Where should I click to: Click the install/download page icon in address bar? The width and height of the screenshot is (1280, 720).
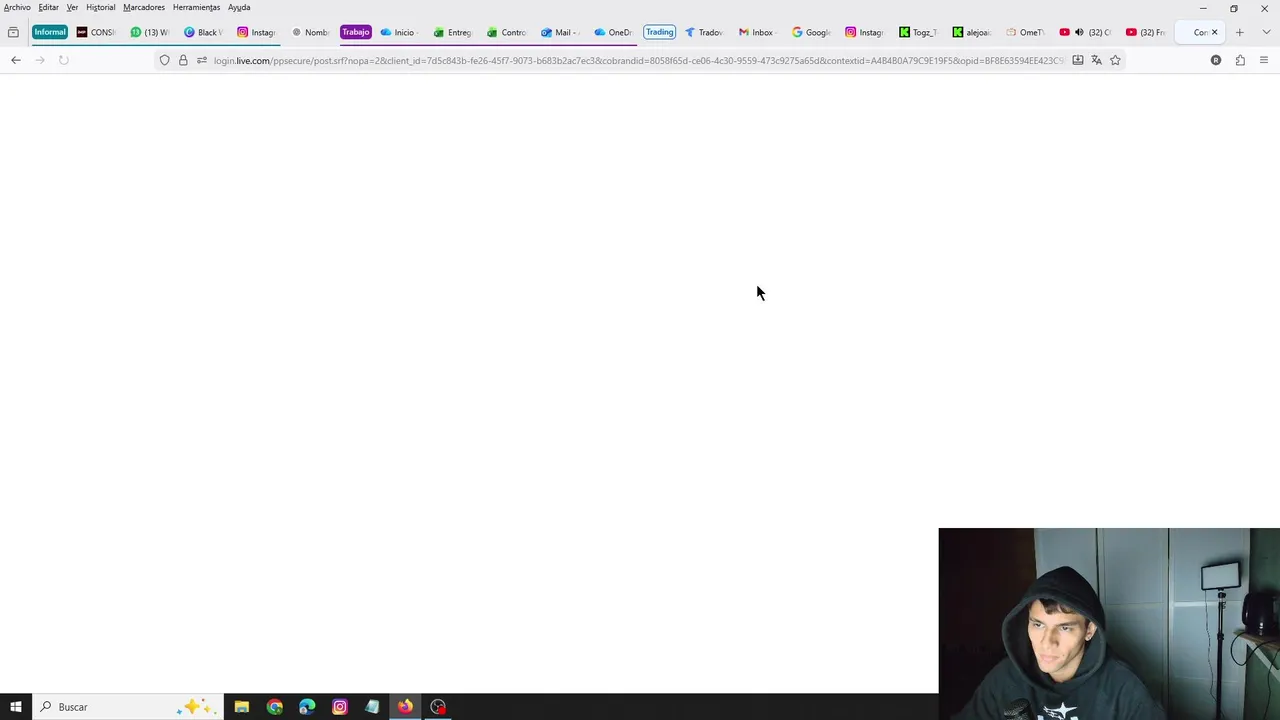1078,60
